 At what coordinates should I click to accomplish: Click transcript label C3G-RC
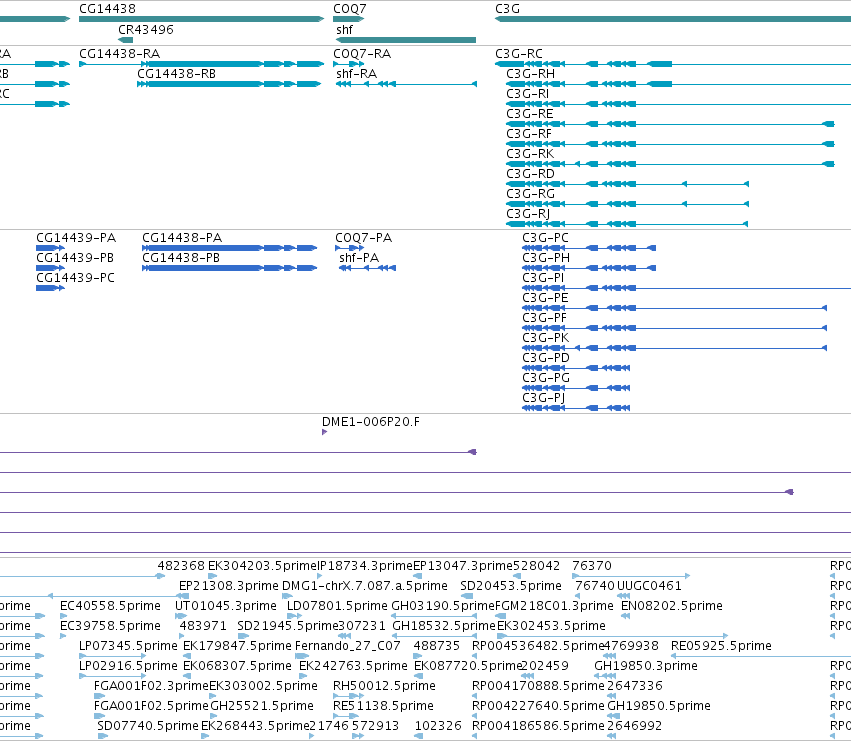(x=519, y=53)
